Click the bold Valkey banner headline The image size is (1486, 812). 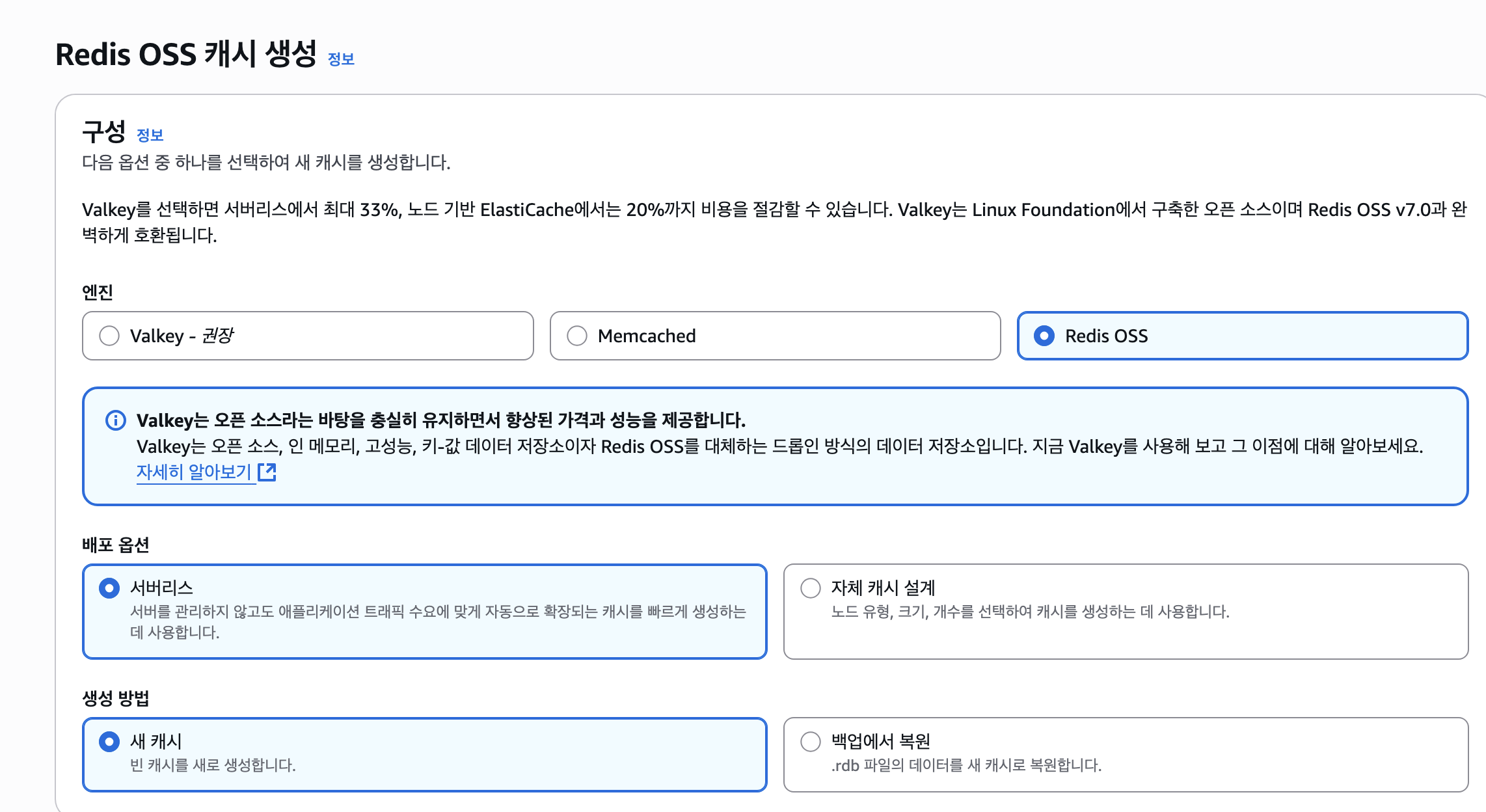pyautogui.click(x=440, y=420)
